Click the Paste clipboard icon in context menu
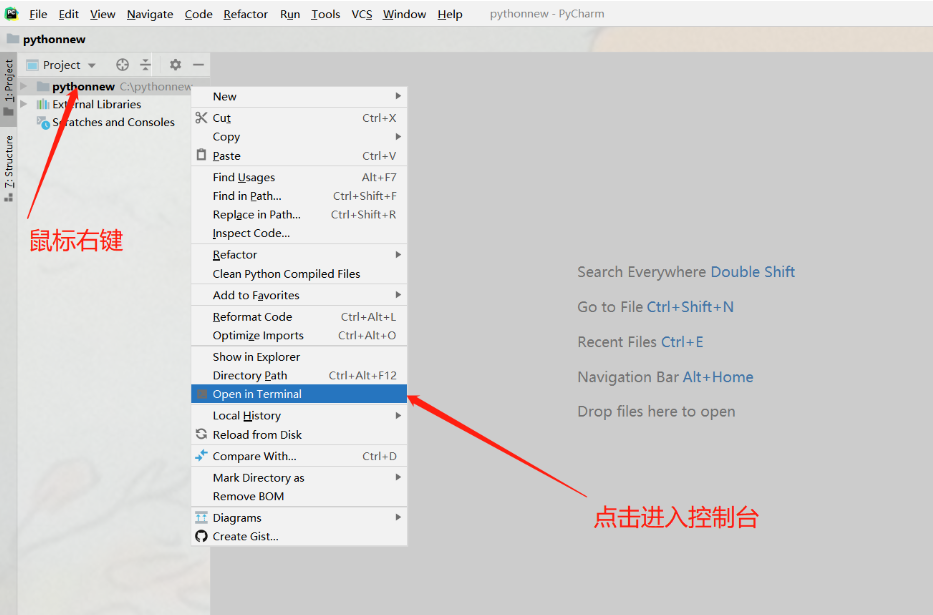The width and height of the screenshot is (933, 615). tap(202, 155)
